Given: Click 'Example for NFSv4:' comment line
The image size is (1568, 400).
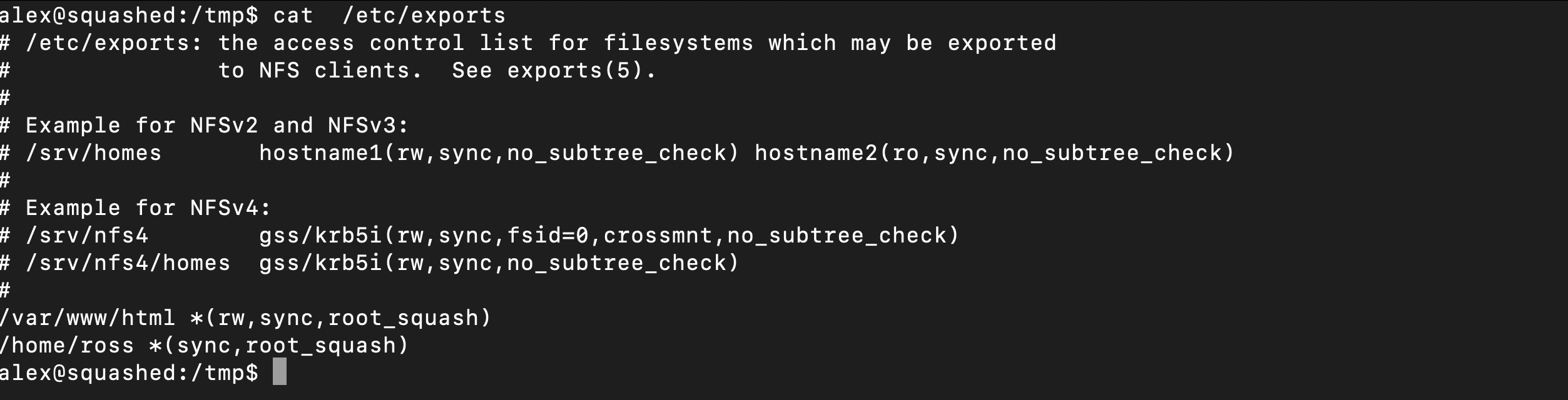Looking at the screenshot, I should click(x=148, y=208).
